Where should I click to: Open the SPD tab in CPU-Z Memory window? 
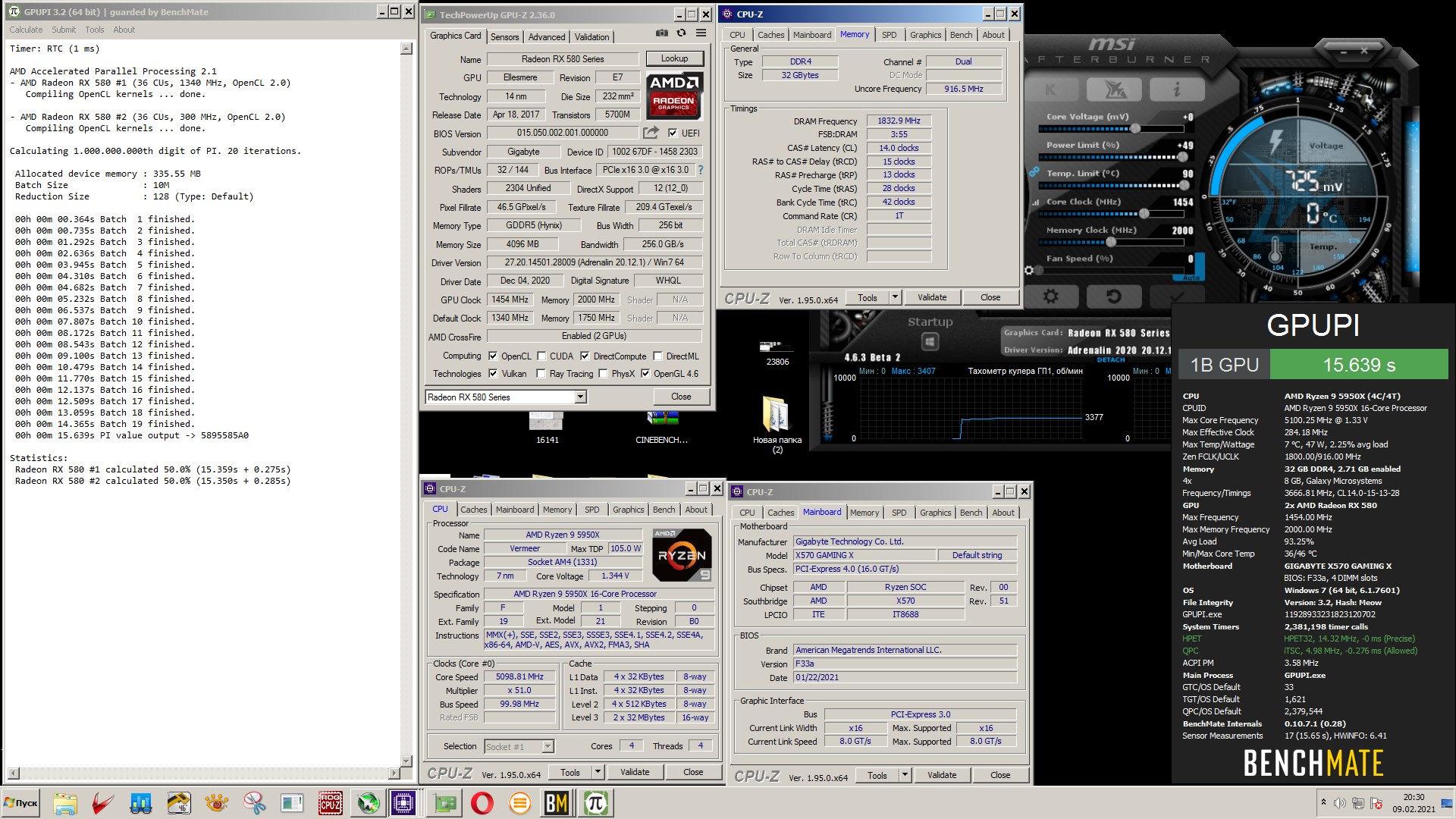coord(890,35)
